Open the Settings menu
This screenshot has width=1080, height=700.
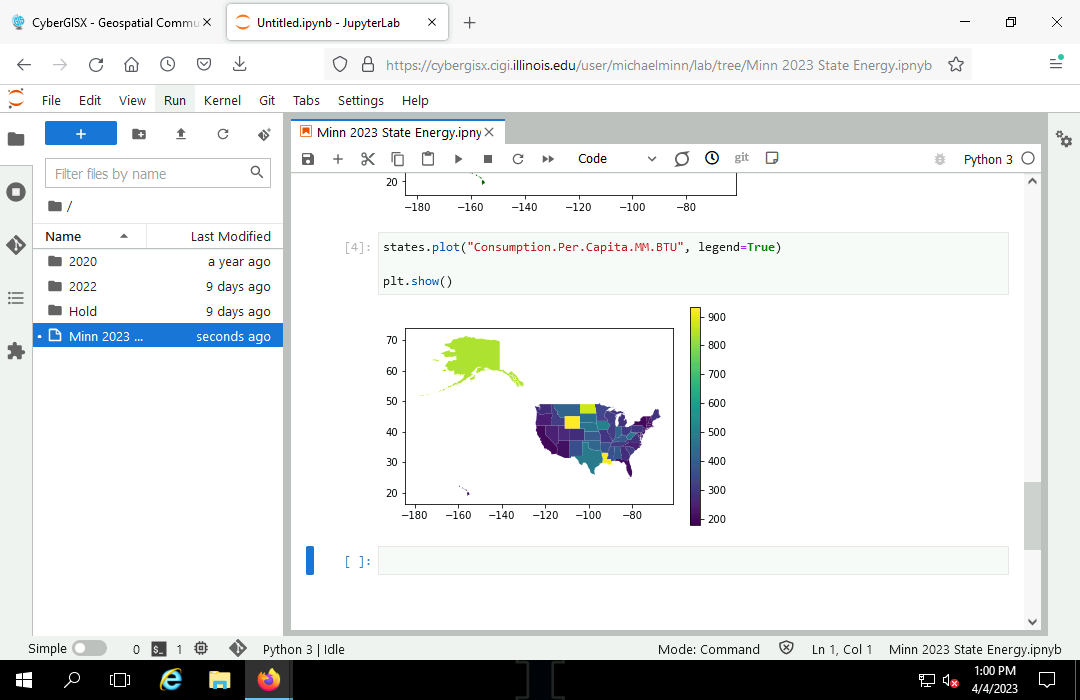(360, 100)
